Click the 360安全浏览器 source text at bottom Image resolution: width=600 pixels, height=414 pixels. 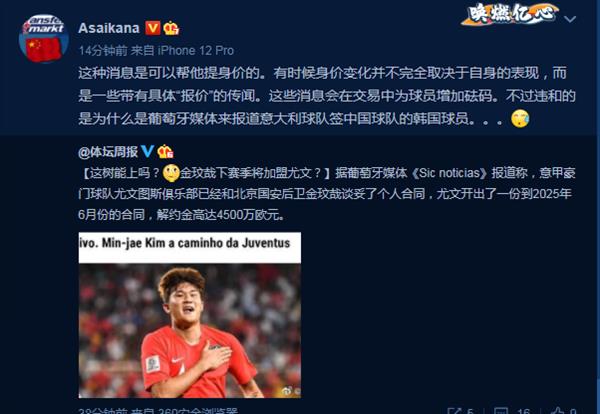point(198,411)
